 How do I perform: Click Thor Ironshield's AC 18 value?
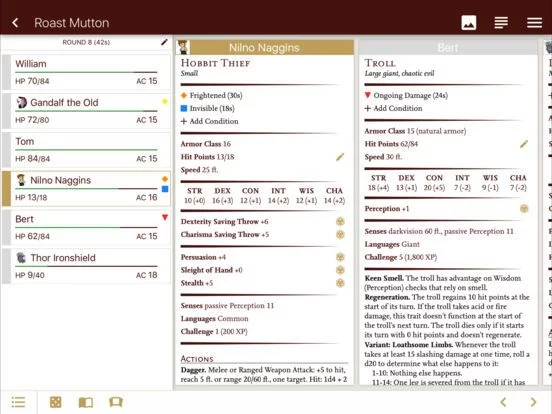[x=146, y=275]
